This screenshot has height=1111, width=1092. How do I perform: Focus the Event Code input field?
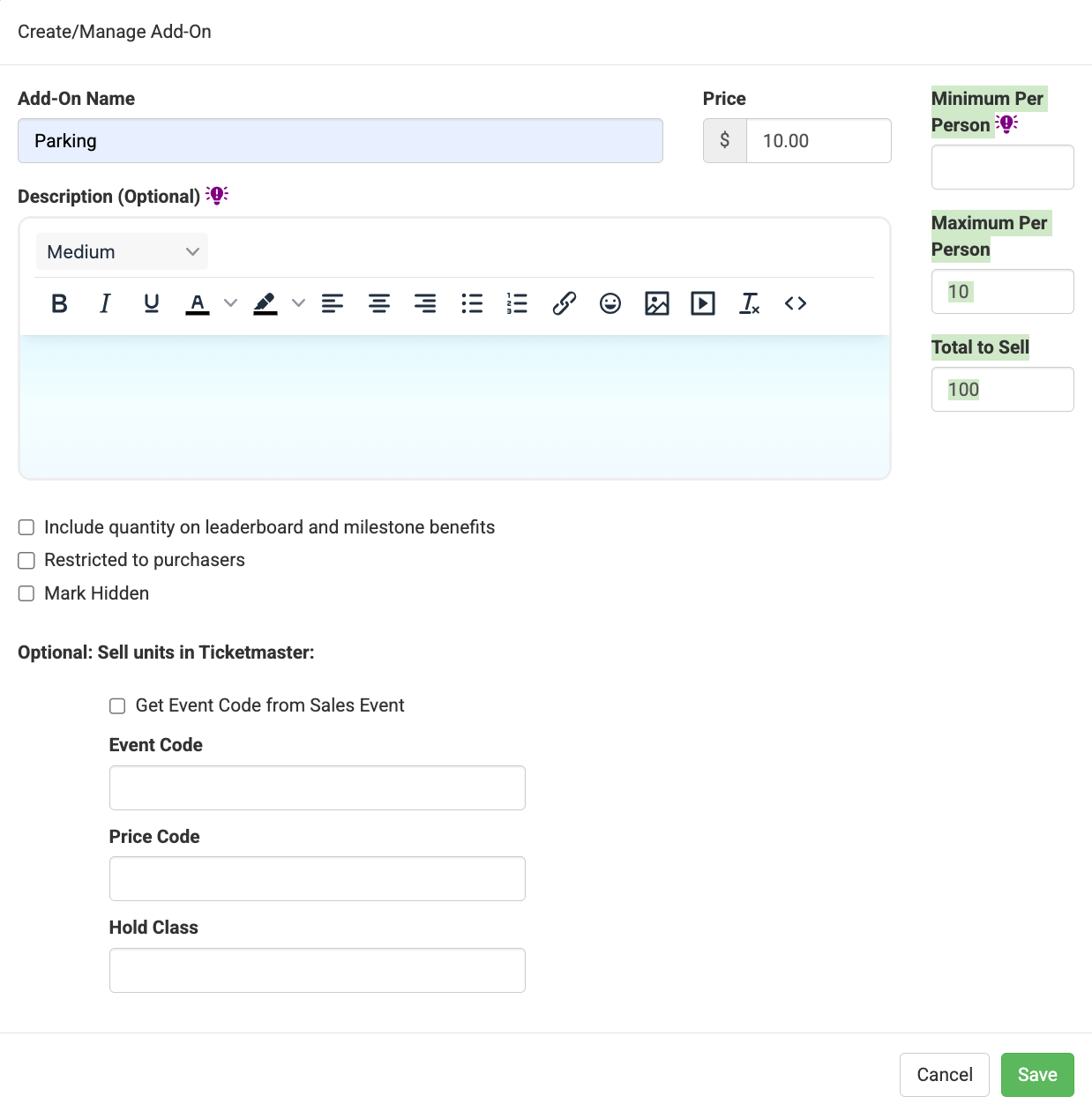pyautogui.click(x=318, y=787)
